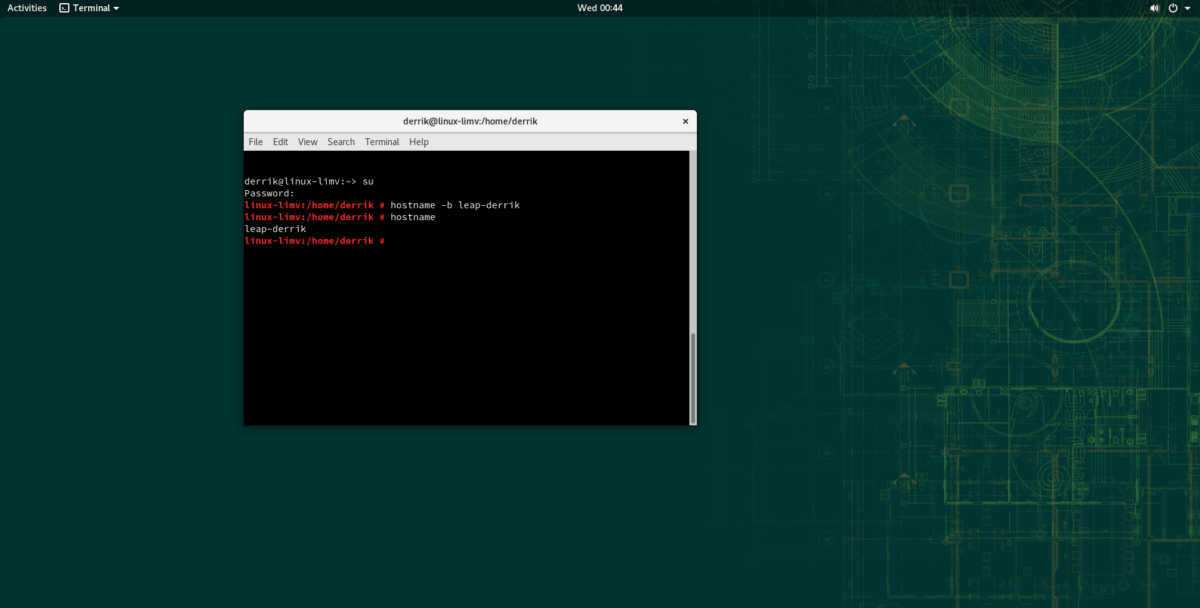Open the Activities overview
Screen dimensions: 1200x608
tap(26, 7)
